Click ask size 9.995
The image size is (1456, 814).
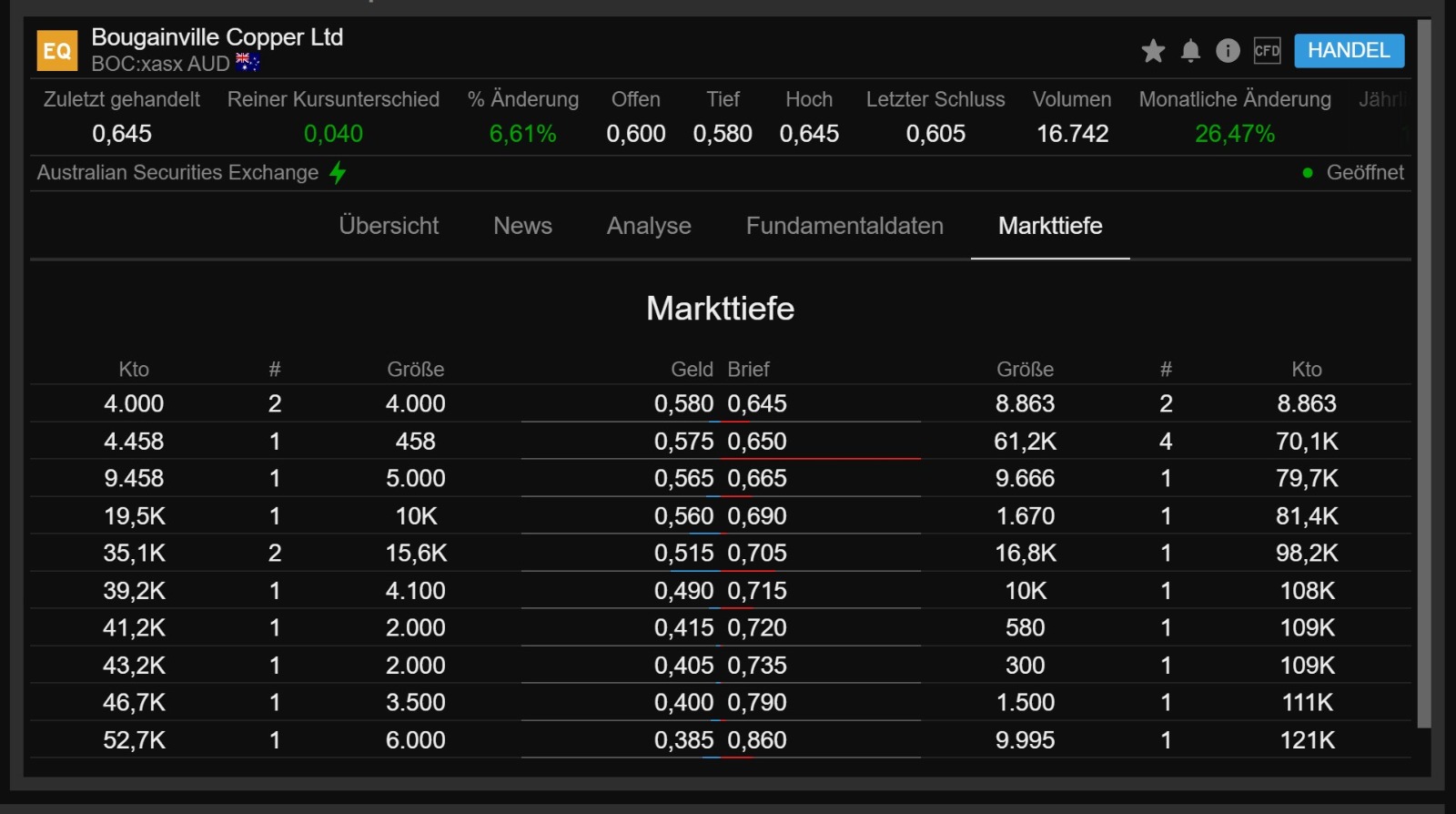1026,740
